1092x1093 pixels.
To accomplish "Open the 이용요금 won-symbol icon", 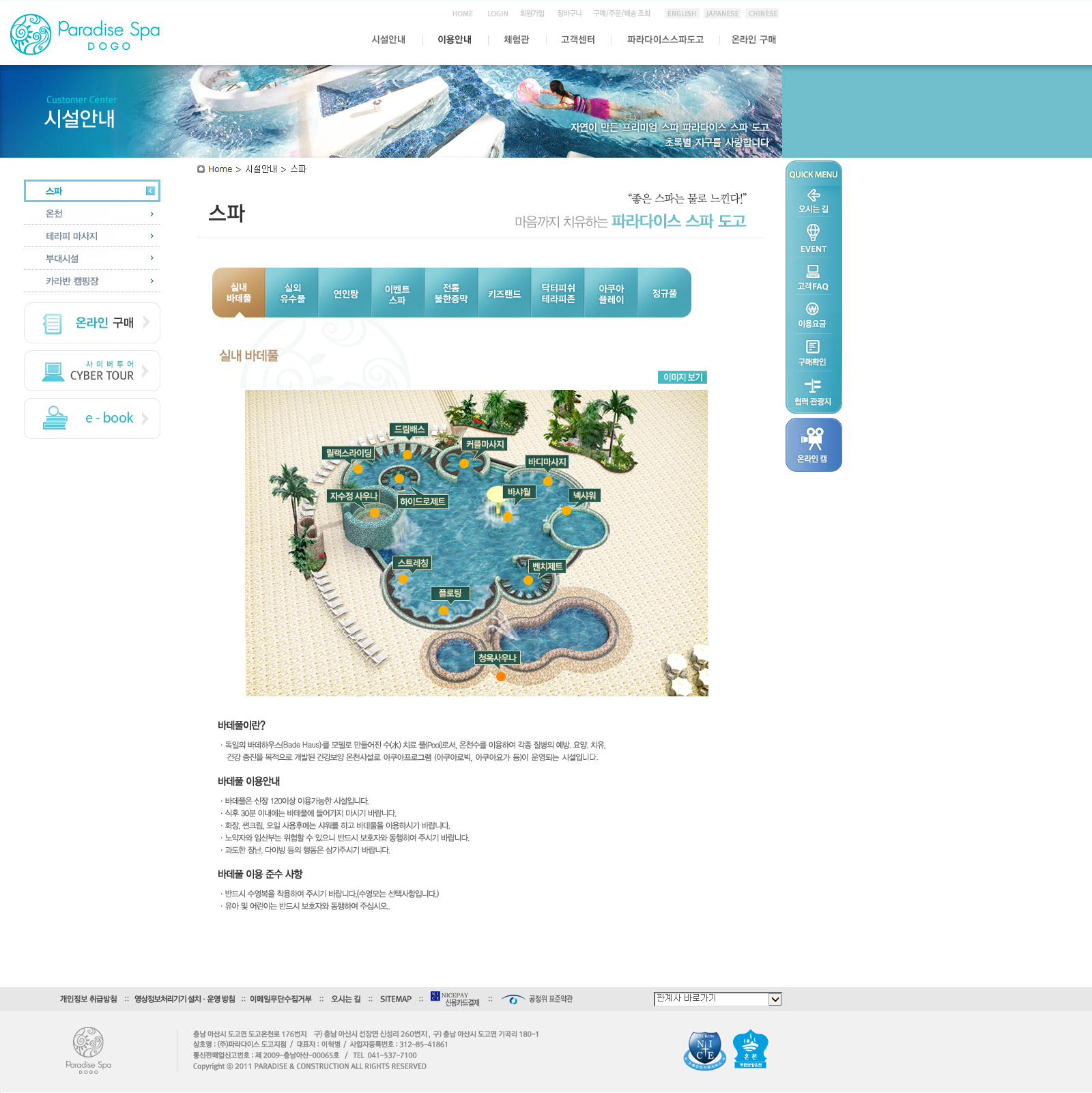I will 812,309.
